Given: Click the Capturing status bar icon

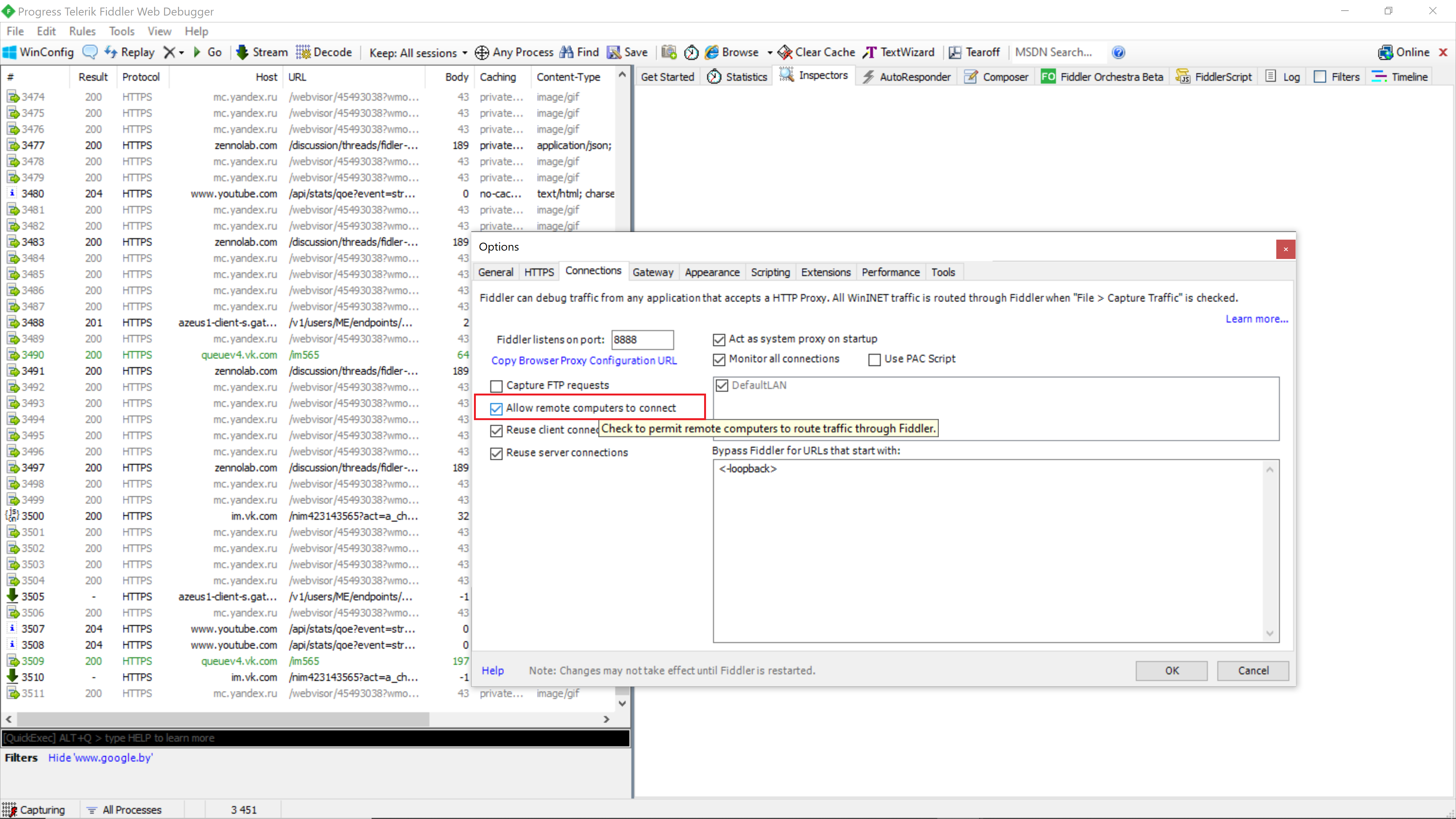Looking at the screenshot, I should [x=9, y=810].
